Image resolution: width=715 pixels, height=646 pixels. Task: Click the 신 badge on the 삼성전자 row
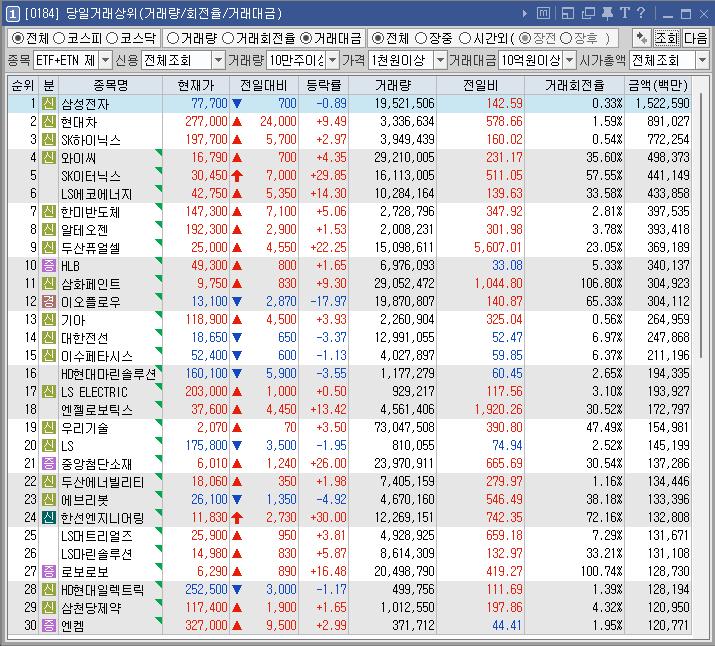(x=49, y=103)
